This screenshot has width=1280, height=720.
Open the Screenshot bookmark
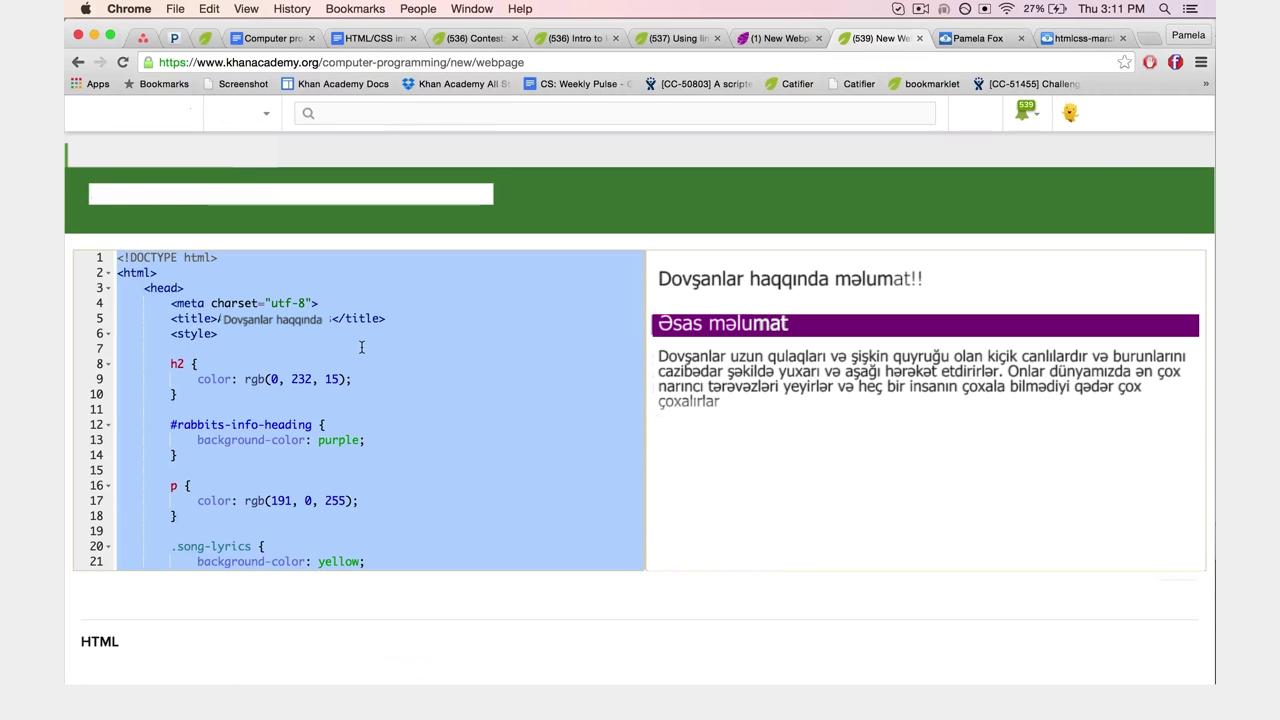(235, 84)
